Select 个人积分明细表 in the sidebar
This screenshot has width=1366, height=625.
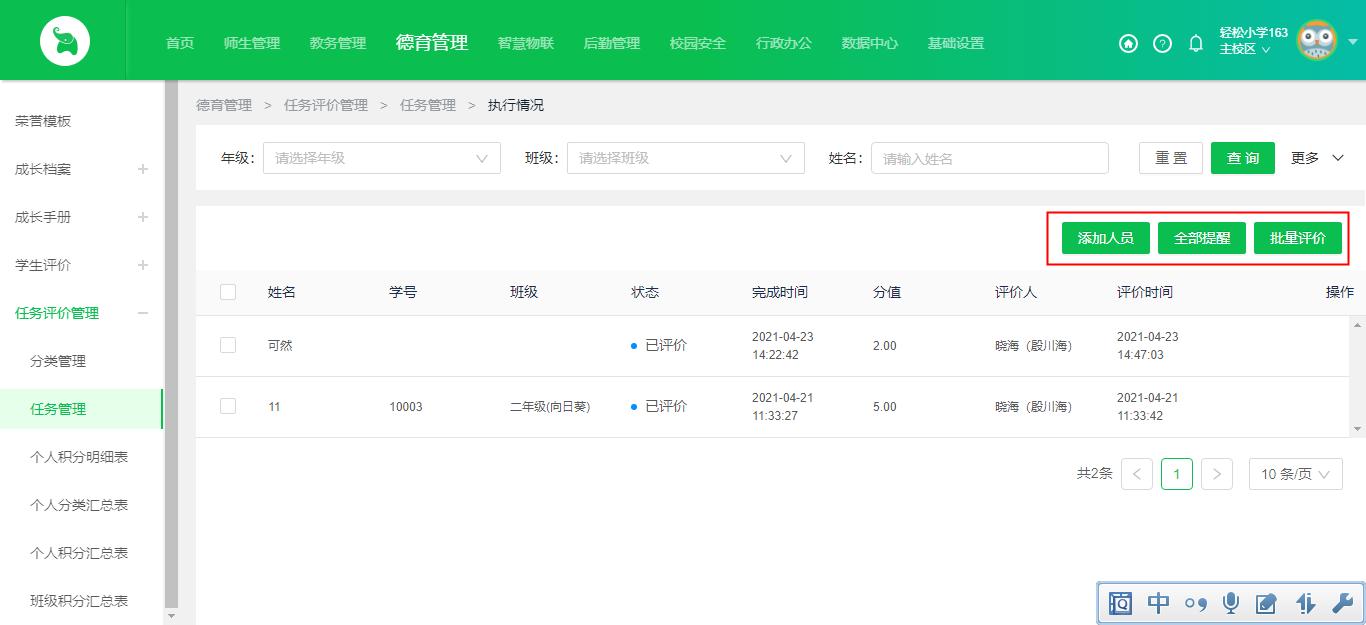pyautogui.click(x=81, y=457)
